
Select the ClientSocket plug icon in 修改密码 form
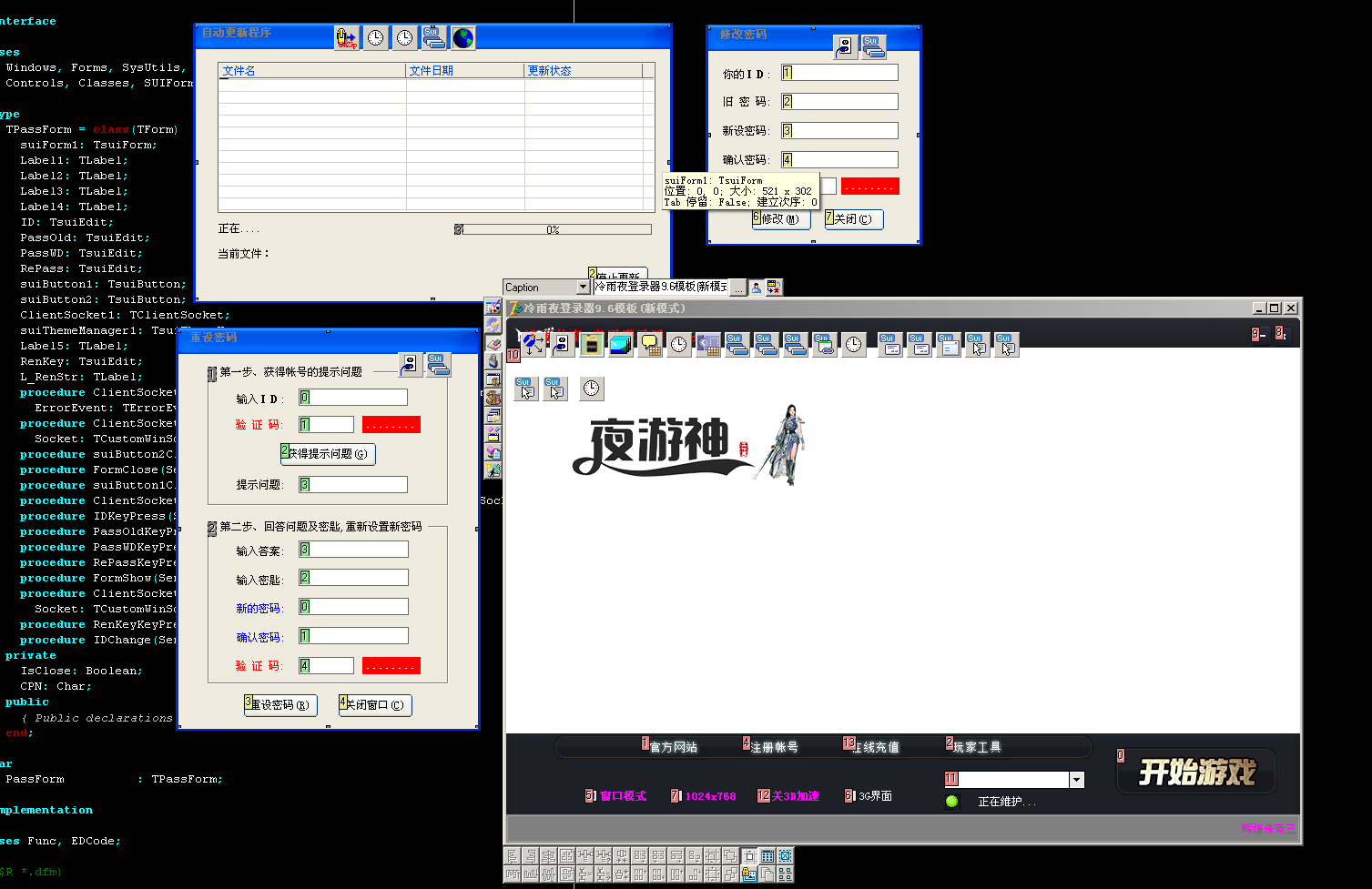tap(845, 46)
